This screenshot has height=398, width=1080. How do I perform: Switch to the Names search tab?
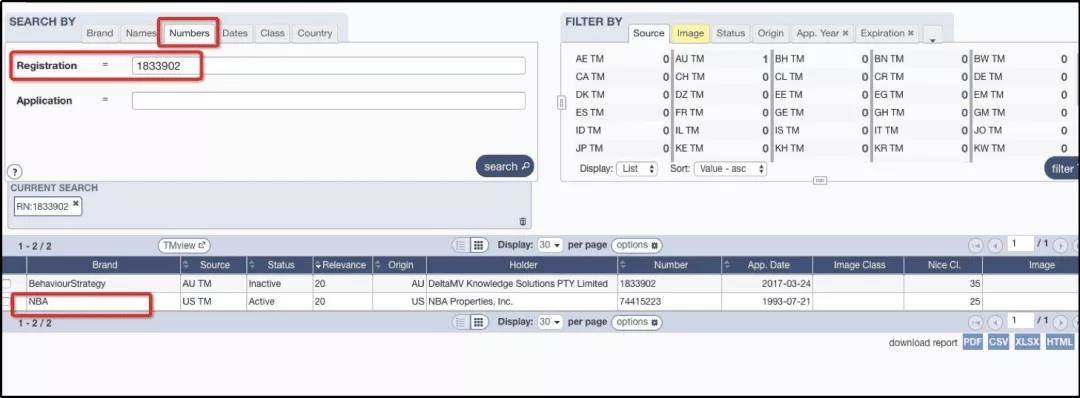(141, 33)
